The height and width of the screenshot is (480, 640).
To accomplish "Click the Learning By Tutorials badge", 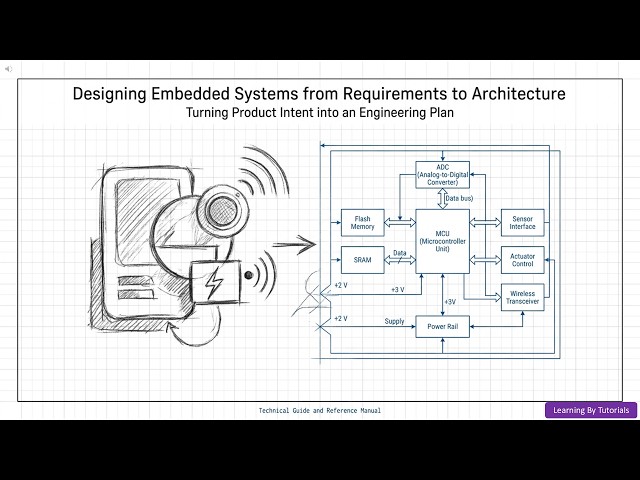I will [591, 410].
